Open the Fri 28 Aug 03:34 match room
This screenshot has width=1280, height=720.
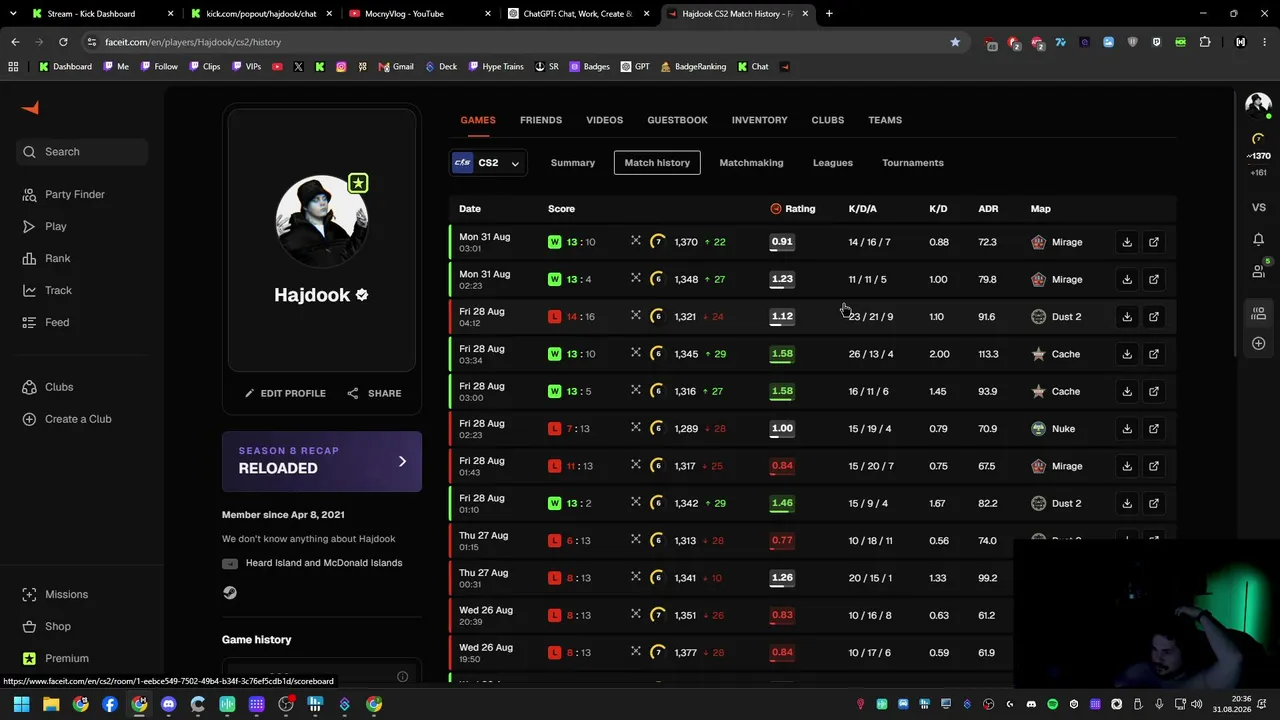1154,354
